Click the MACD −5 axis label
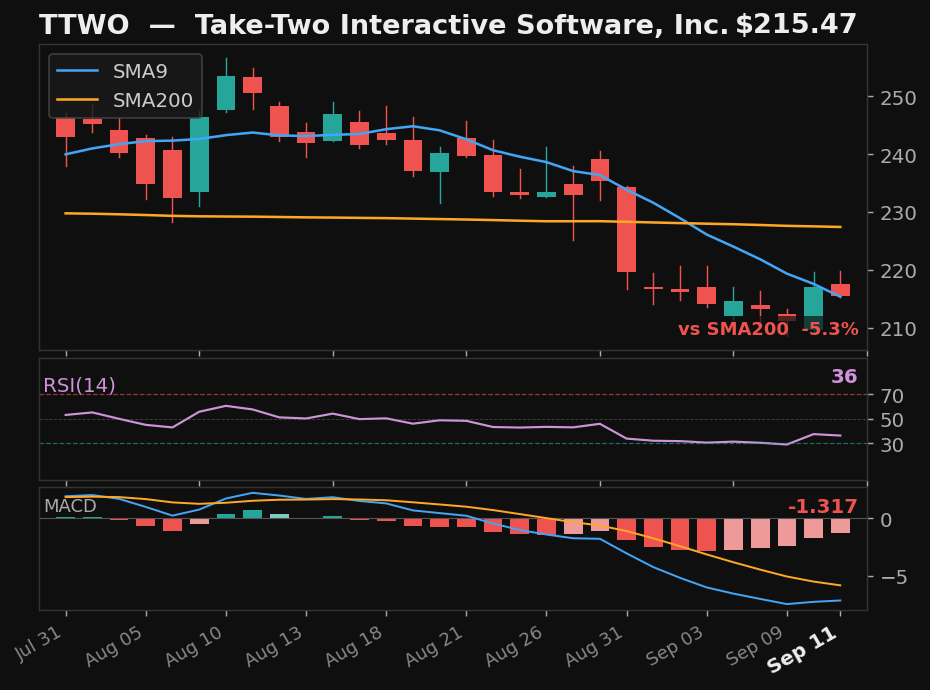The width and height of the screenshot is (930, 690). click(x=893, y=577)
